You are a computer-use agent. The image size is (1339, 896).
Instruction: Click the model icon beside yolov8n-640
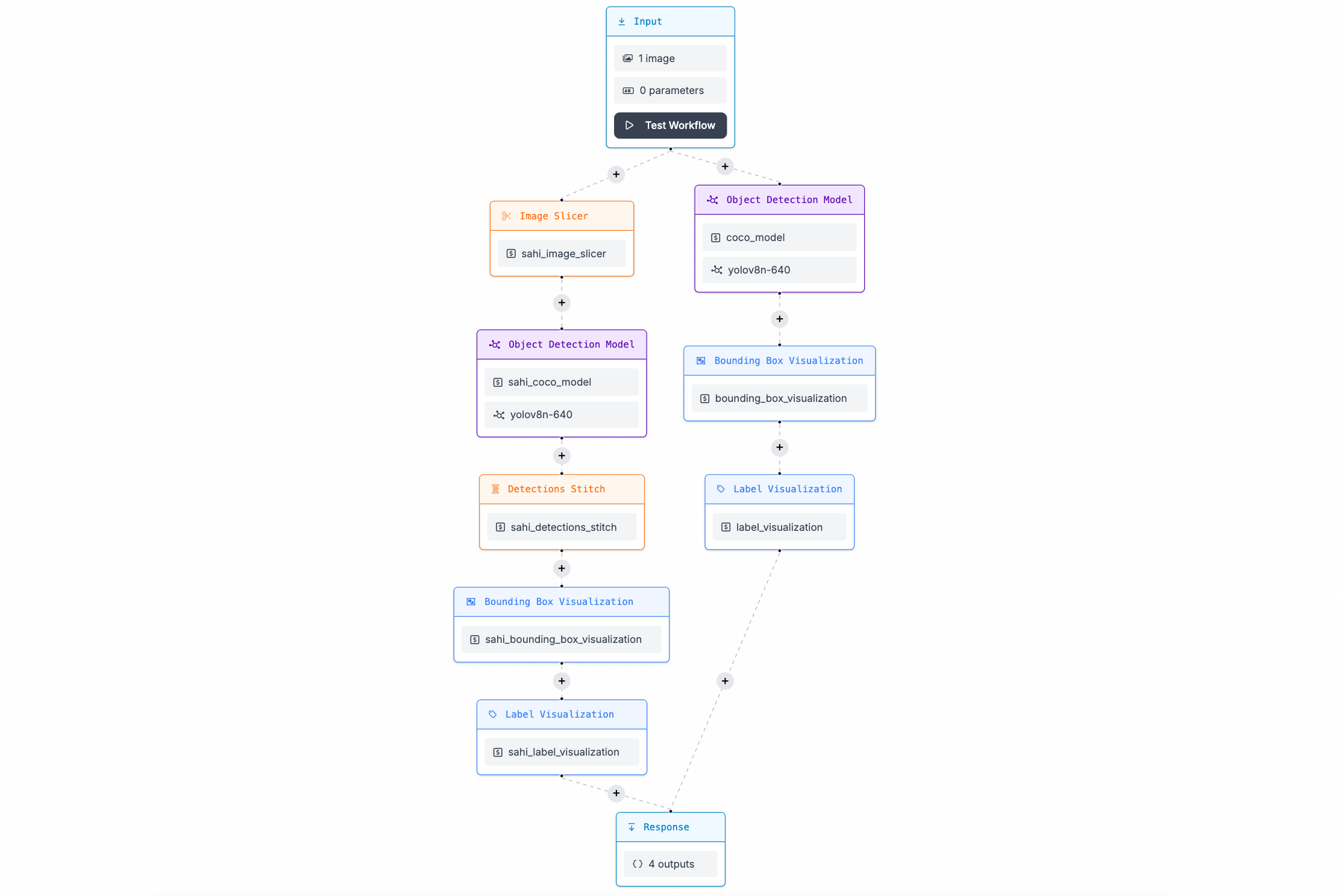pos(717,270)
